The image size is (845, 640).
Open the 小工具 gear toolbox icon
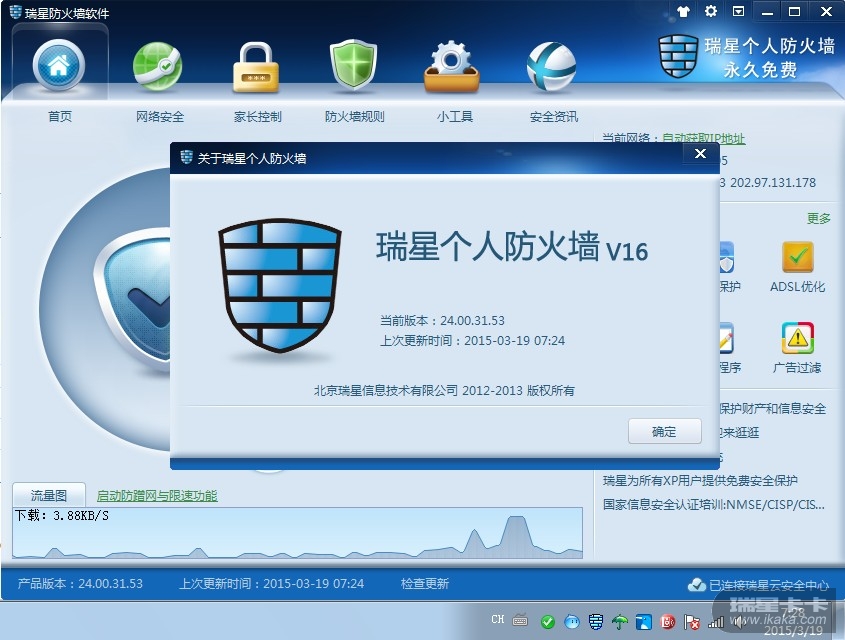pyautogui.click(x=452, y=67)
